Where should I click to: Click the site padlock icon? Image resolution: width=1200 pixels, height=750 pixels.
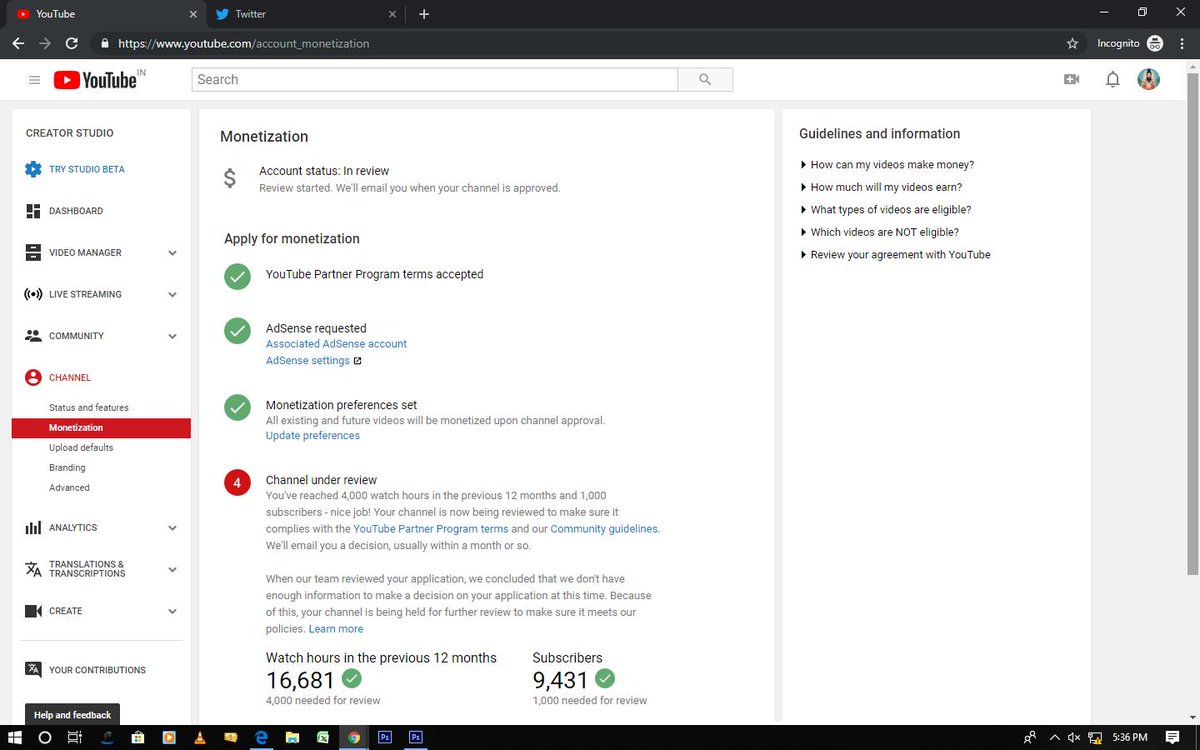point(104,44)
